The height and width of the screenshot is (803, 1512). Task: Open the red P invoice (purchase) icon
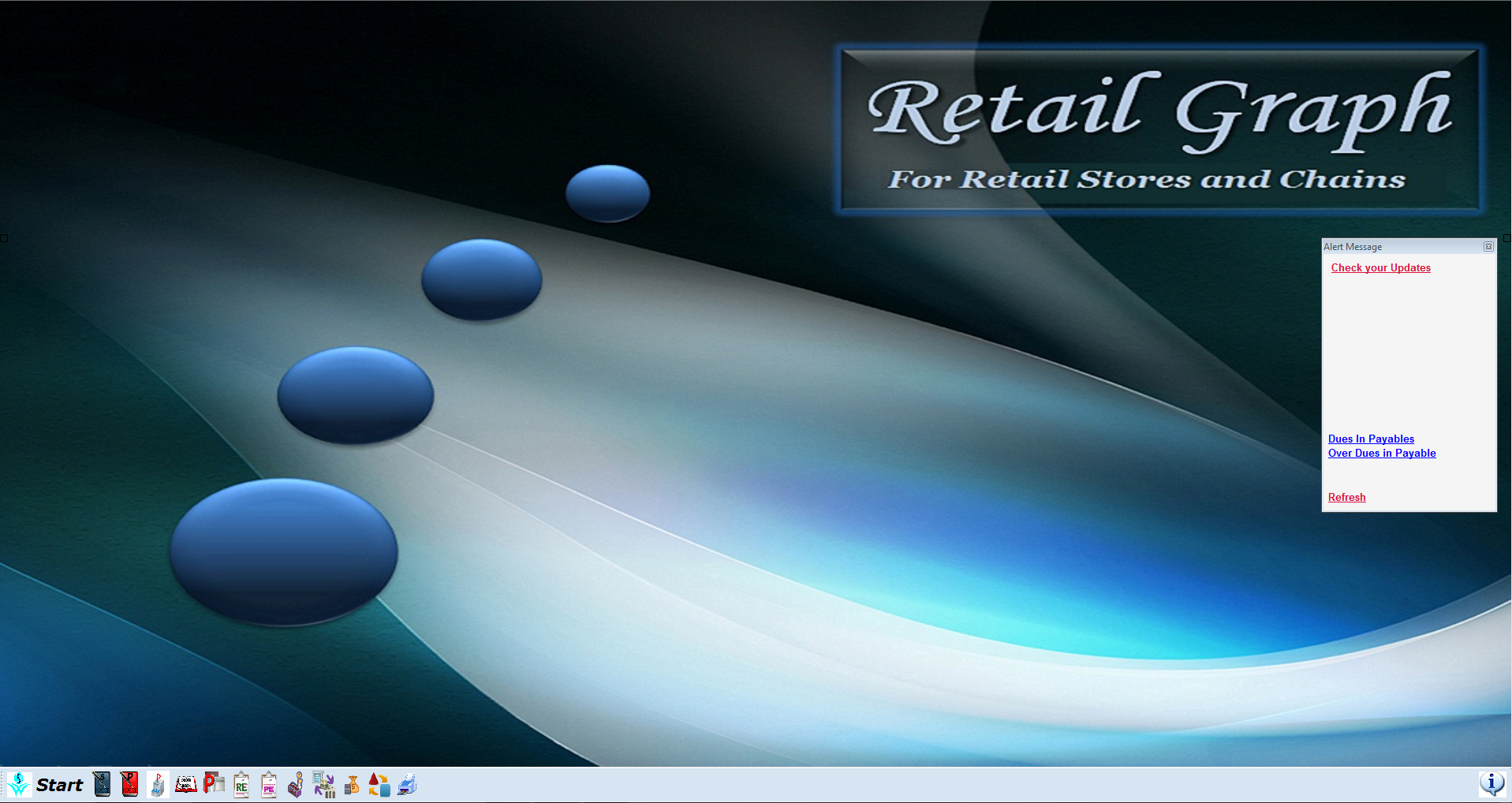(x=129, y=784)
